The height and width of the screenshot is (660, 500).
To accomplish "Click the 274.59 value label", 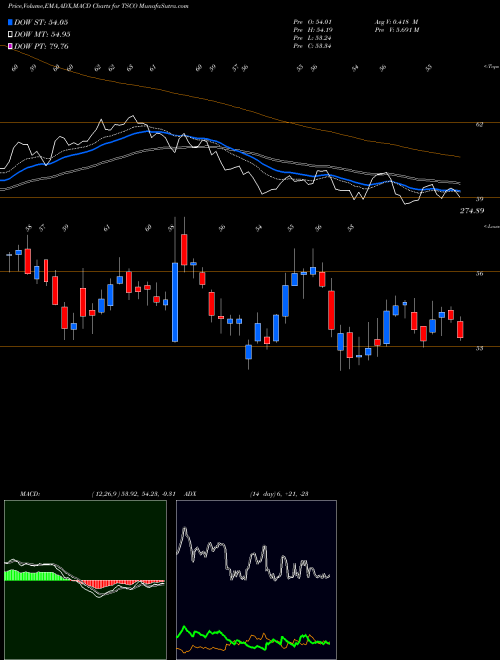I will pyautogui.click(x=471, y=210).
